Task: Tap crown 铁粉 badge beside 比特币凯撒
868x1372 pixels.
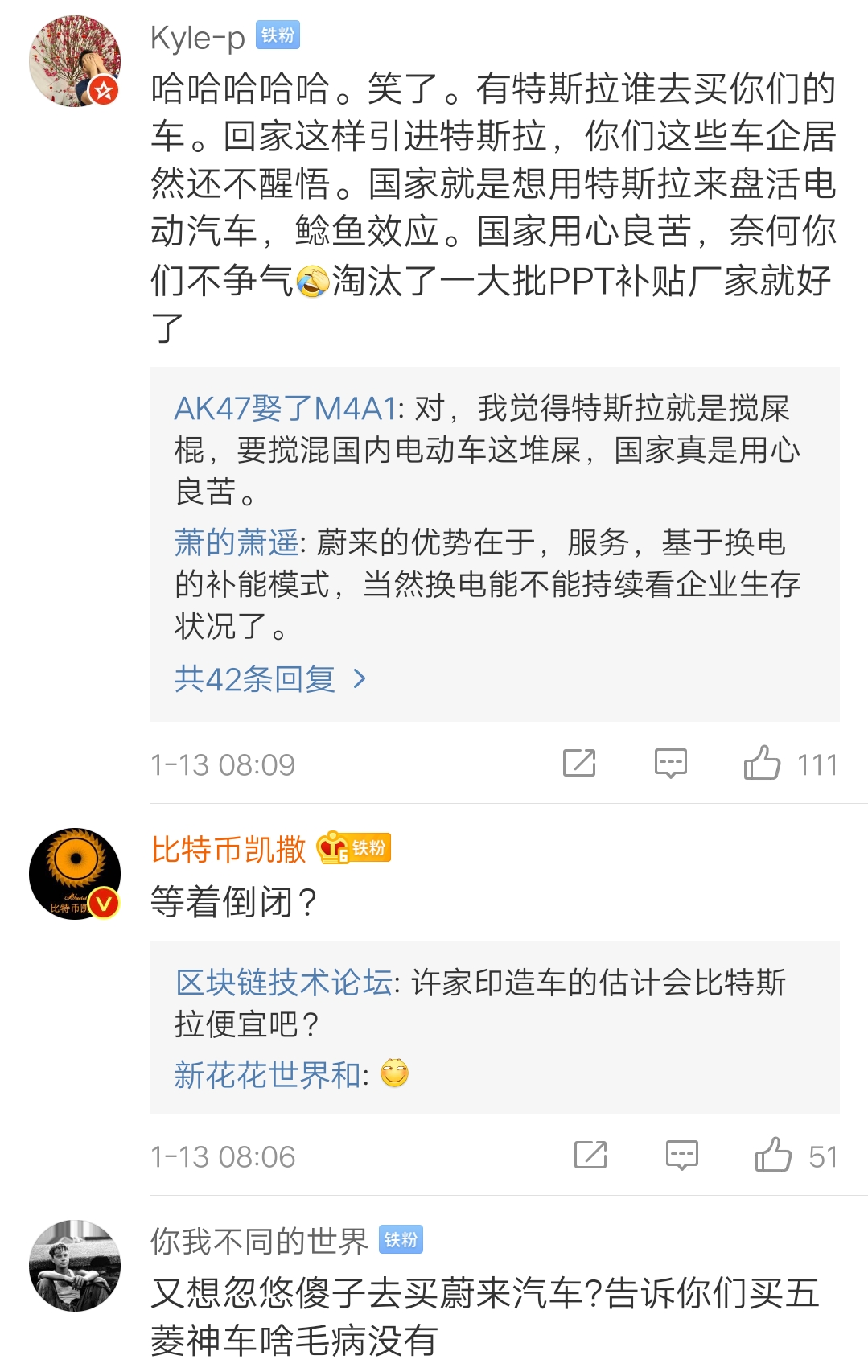Action: [354, 848]
